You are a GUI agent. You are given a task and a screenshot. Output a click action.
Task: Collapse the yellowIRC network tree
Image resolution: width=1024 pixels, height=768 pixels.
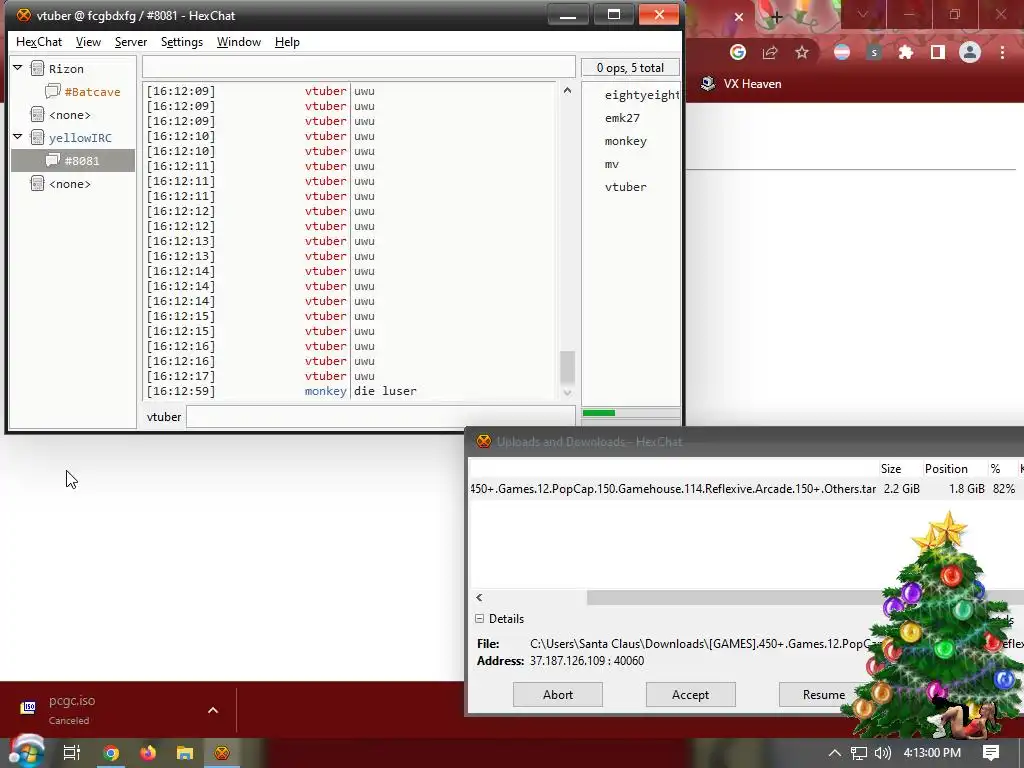coord(18,137)
